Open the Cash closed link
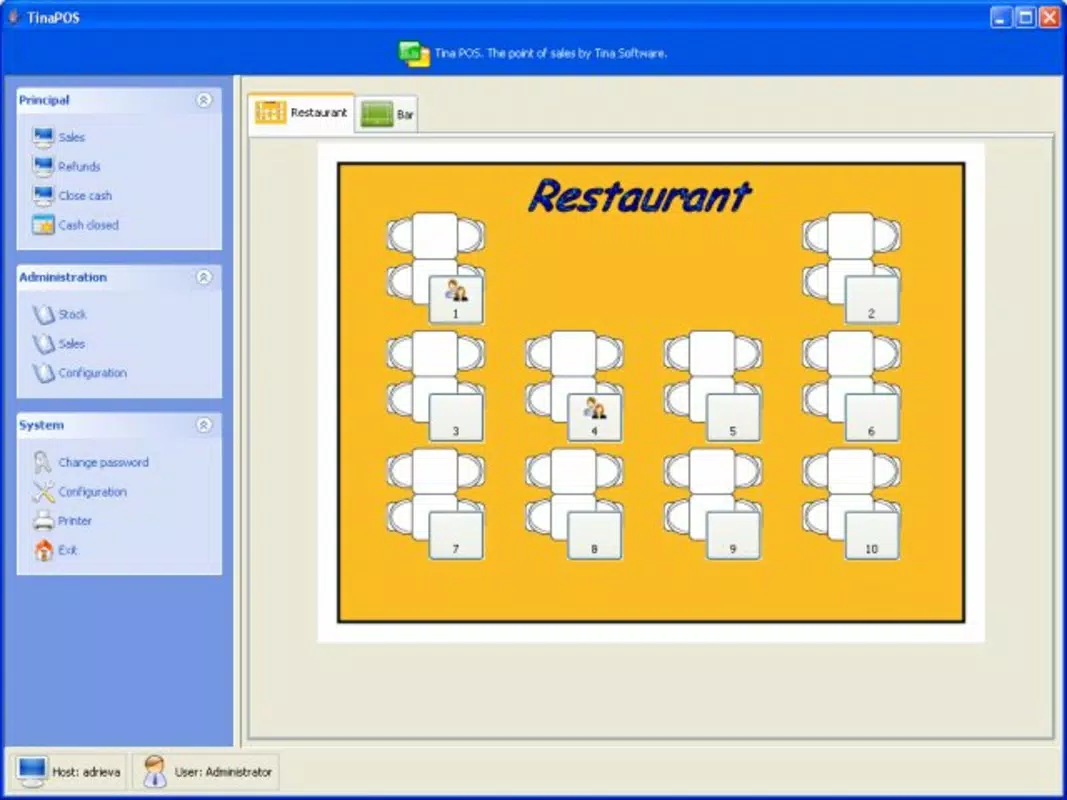1067x800 pixels. [88, 225]
